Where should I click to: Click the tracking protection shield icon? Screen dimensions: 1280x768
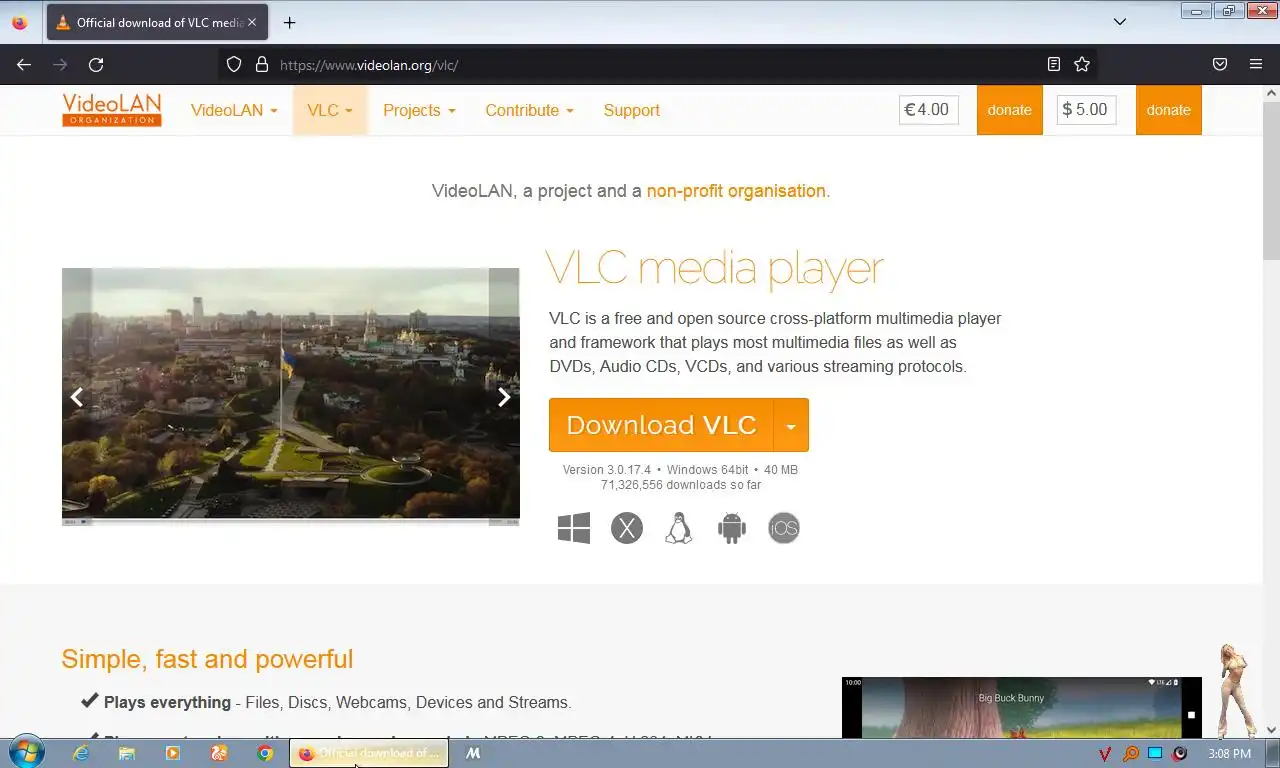point(234,64)
